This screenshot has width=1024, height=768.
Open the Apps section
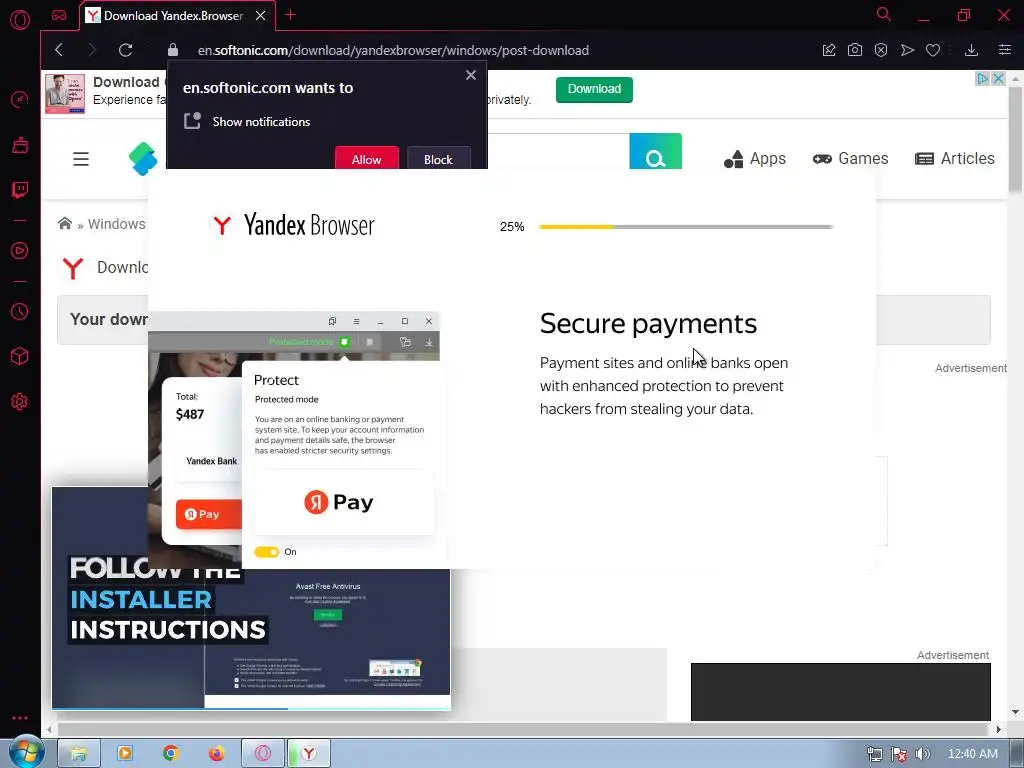[x=755, y=159]
